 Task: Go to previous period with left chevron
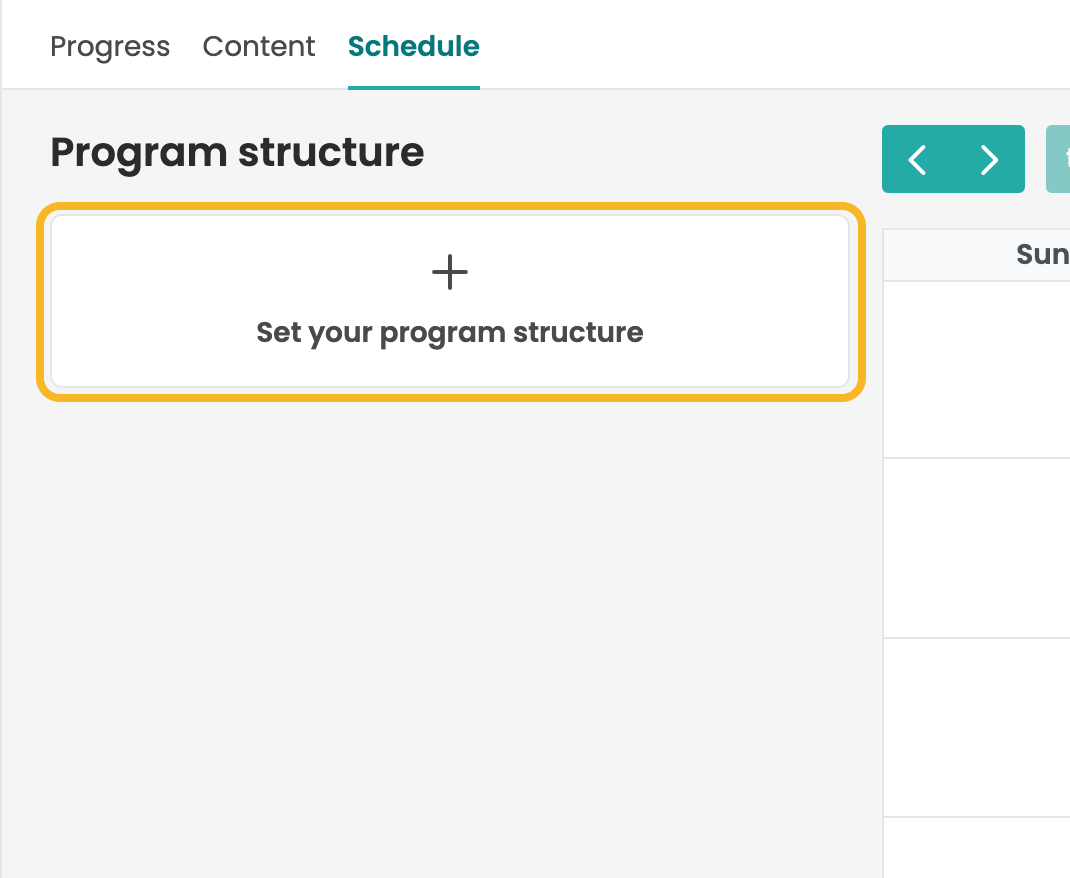(x=917, y=160)
